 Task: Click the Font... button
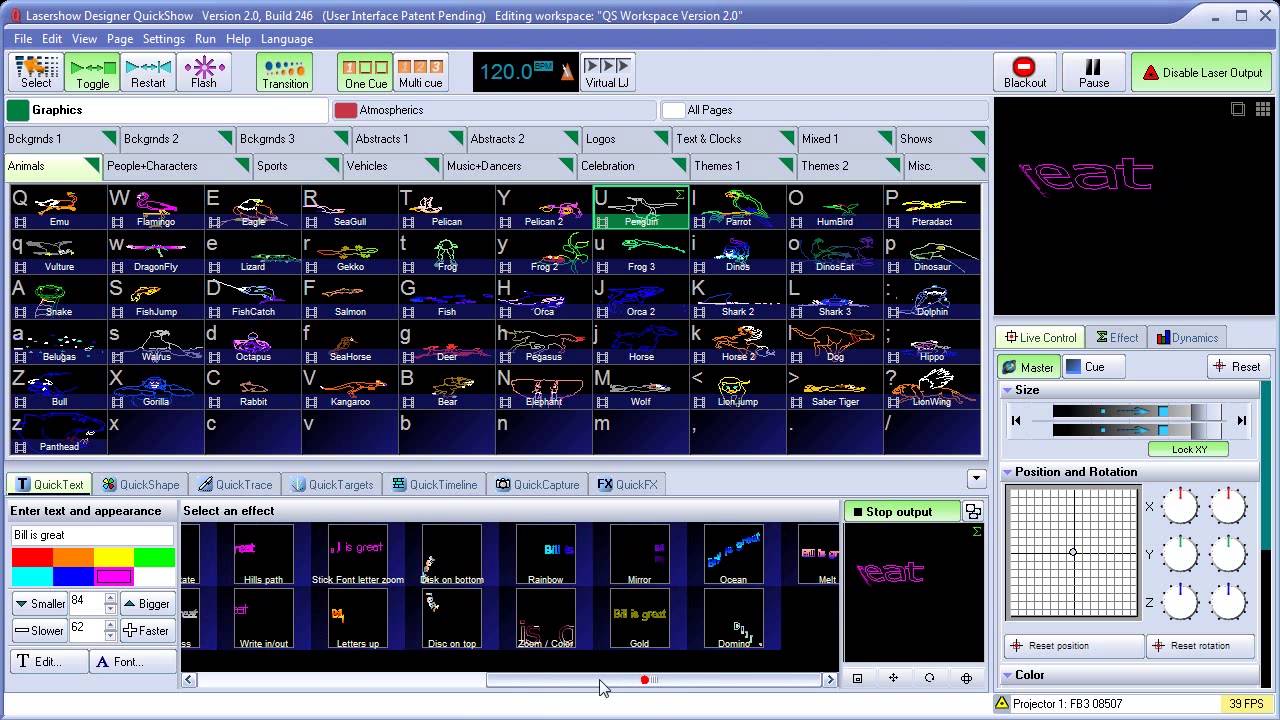133,662
